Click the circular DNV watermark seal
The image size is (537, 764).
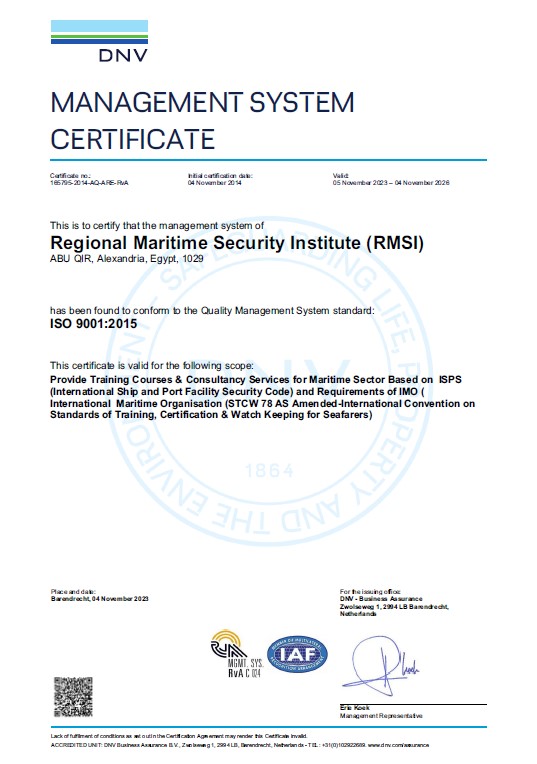click(268, 380)
